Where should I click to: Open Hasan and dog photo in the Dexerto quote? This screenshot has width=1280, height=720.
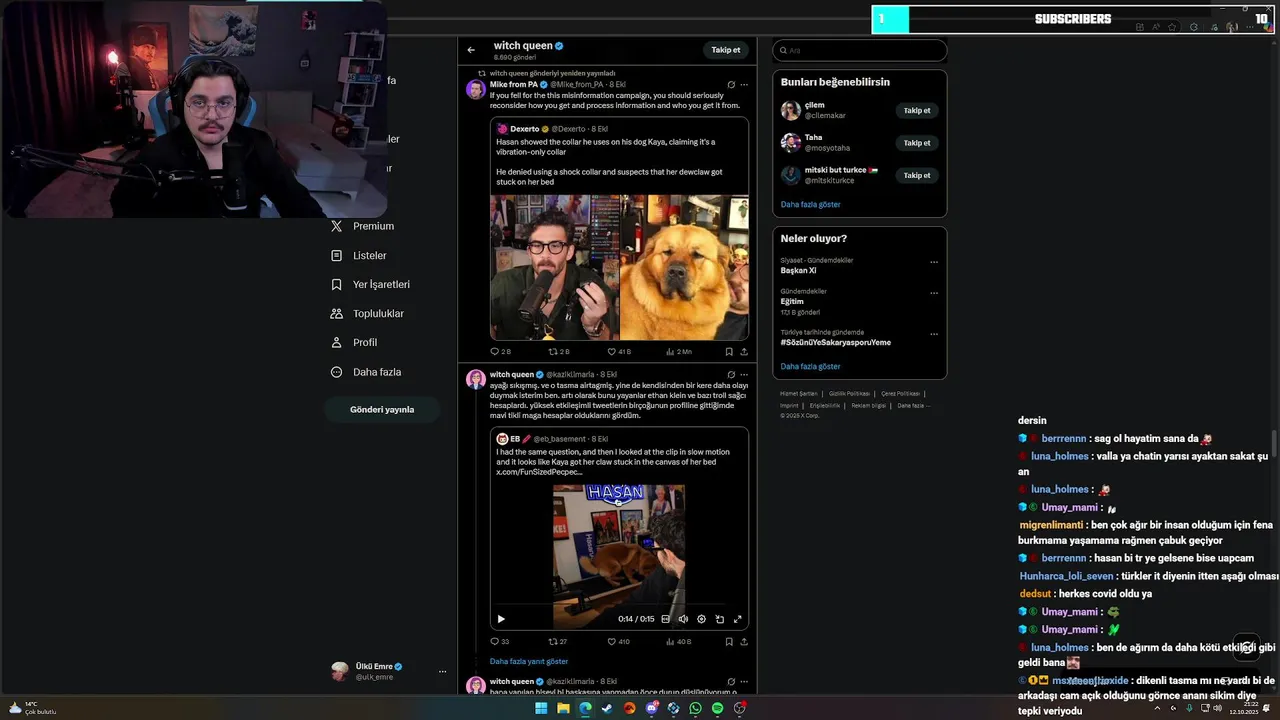point(619,267)
